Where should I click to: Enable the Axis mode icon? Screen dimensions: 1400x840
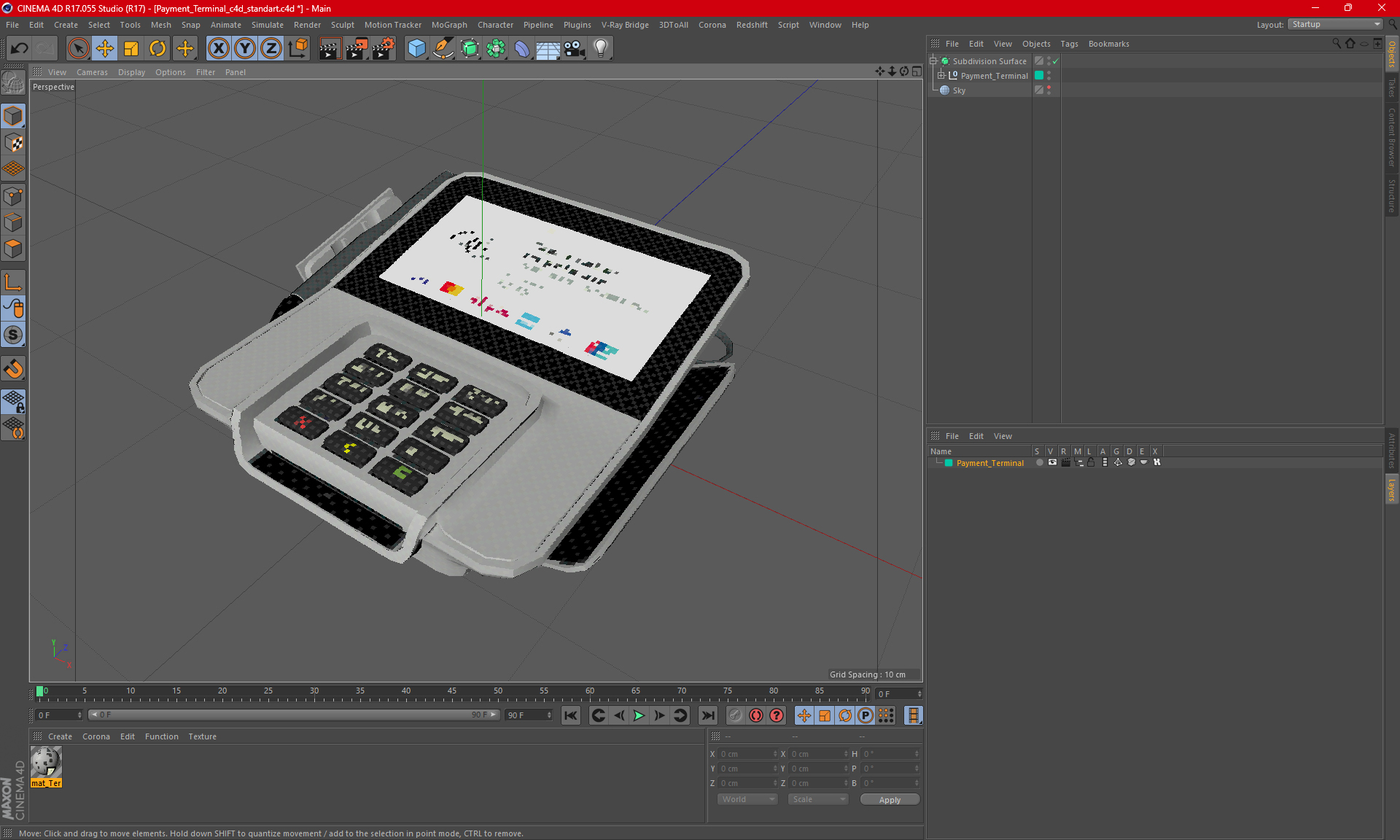13,282
